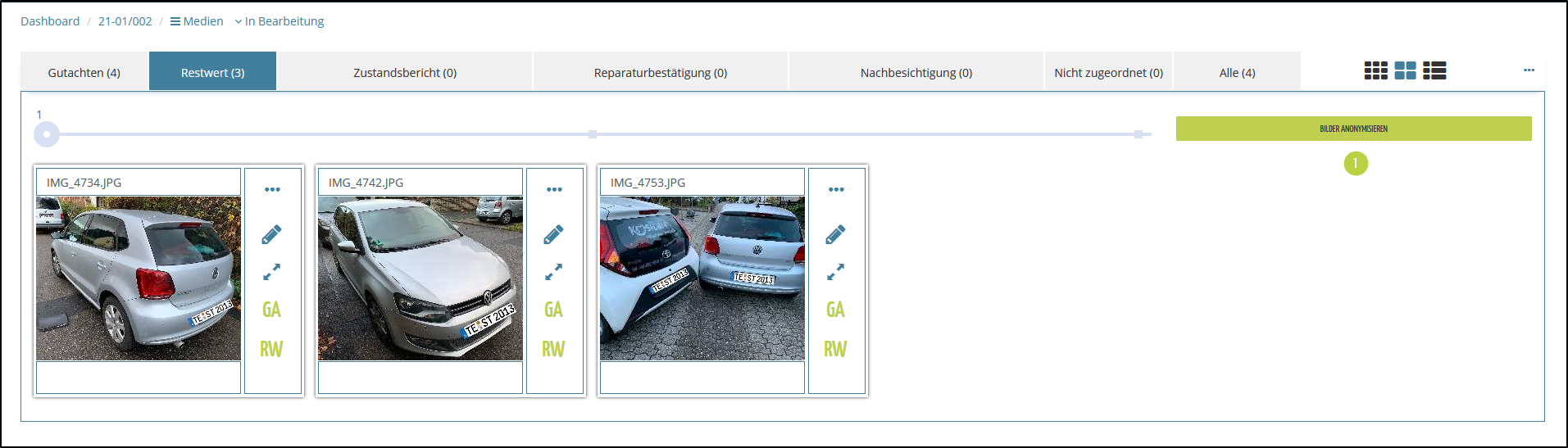Viewport: 1568px width, 448px height.
Task: Switch to large tile view icon
Action: 1405,71
